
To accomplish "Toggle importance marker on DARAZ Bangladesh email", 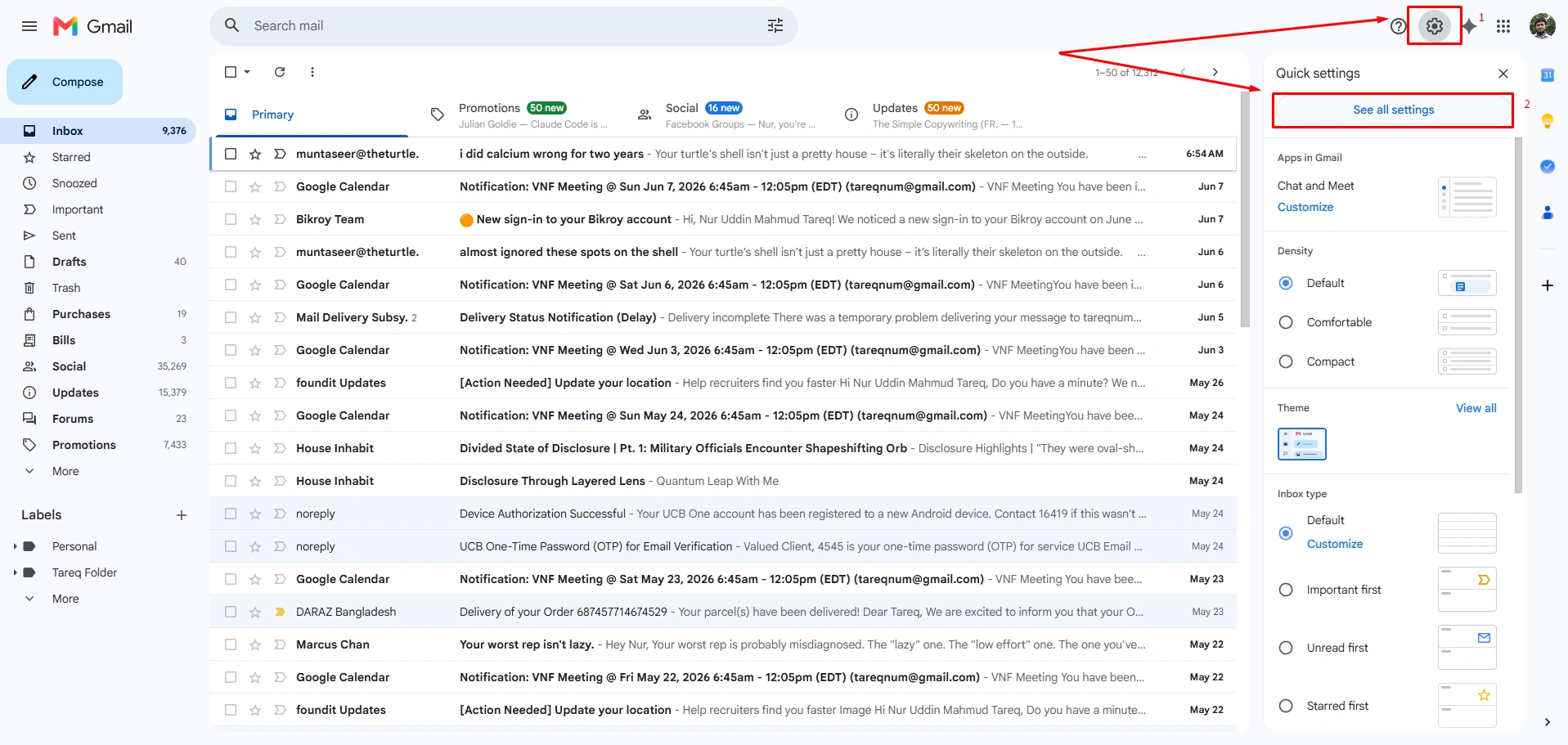I will point(280,612).
